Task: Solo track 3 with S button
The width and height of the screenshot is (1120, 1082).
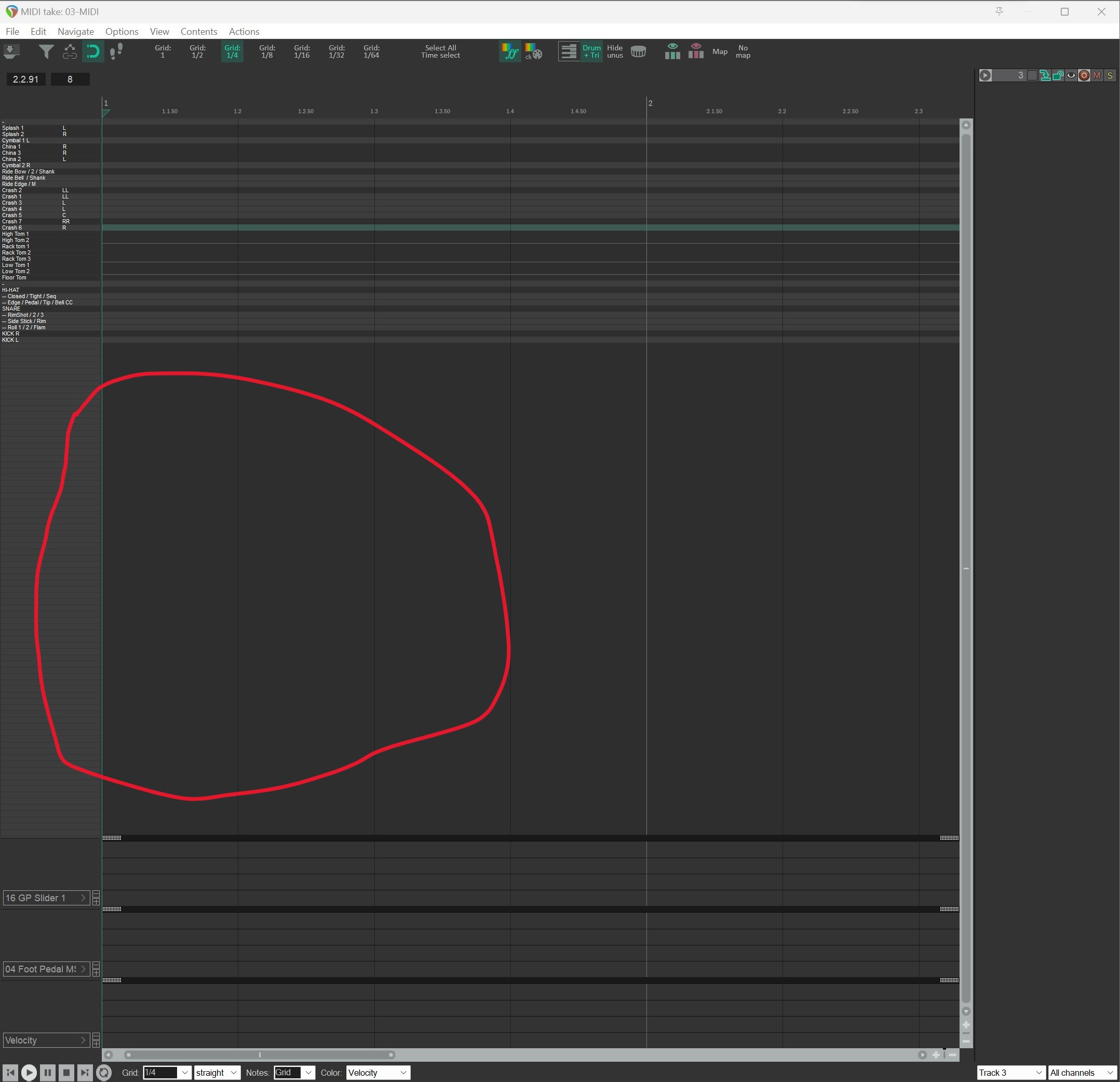Action: [1110, 75]
